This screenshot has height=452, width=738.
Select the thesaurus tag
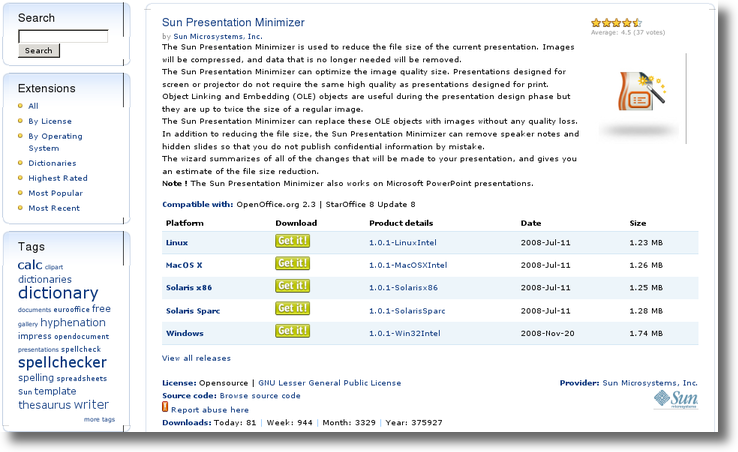44,405
